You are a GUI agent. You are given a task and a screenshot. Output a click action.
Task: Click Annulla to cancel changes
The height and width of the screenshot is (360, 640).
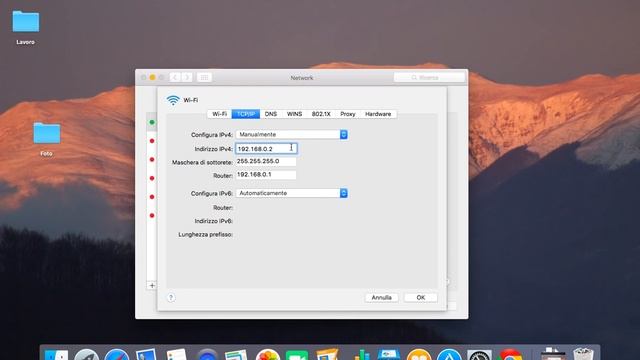pyautogui.click(x=382, y=298)
